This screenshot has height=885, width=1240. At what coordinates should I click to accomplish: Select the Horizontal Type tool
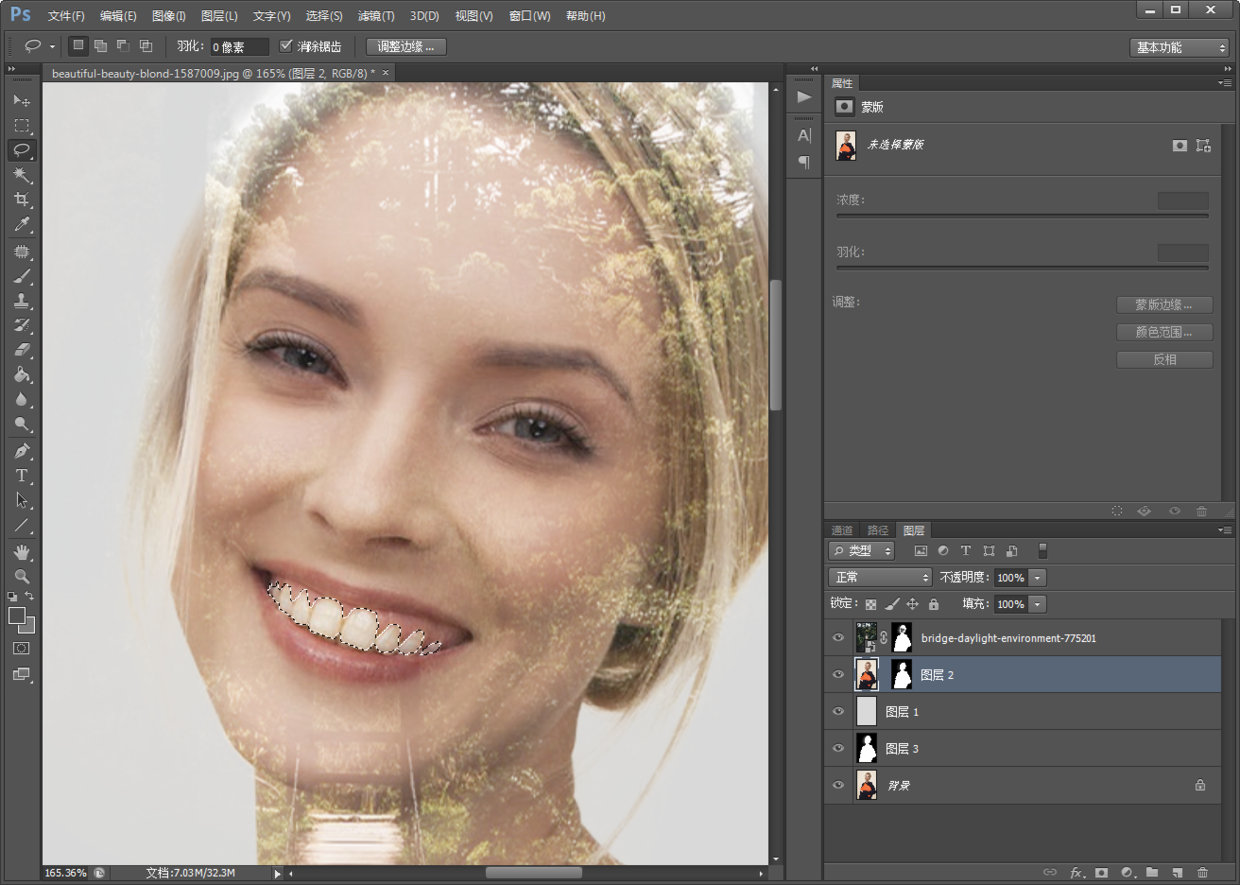point(21,476)
